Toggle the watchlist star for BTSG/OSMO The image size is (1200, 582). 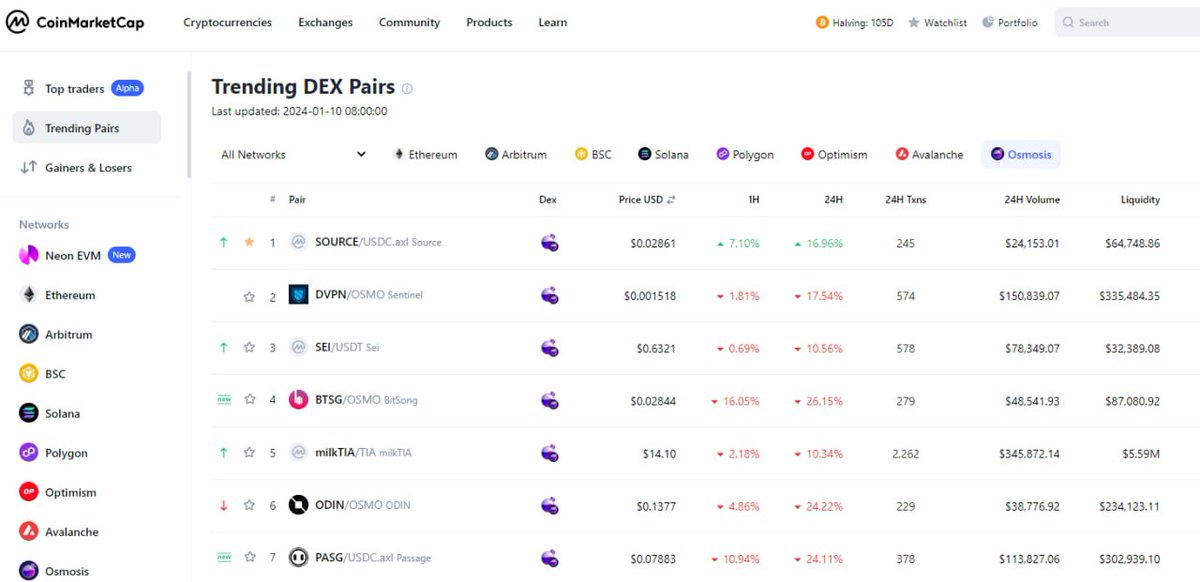pos(249,400)
